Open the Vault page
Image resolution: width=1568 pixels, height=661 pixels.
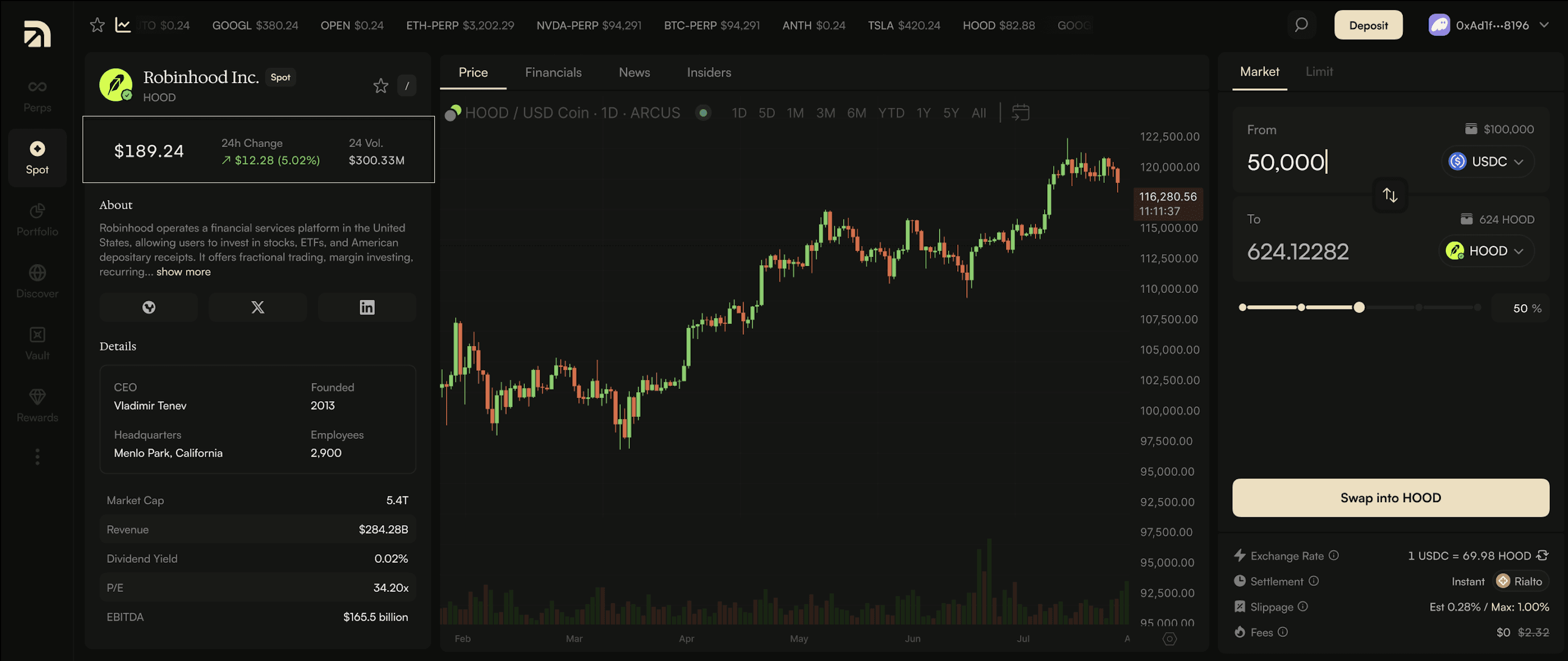37,343
